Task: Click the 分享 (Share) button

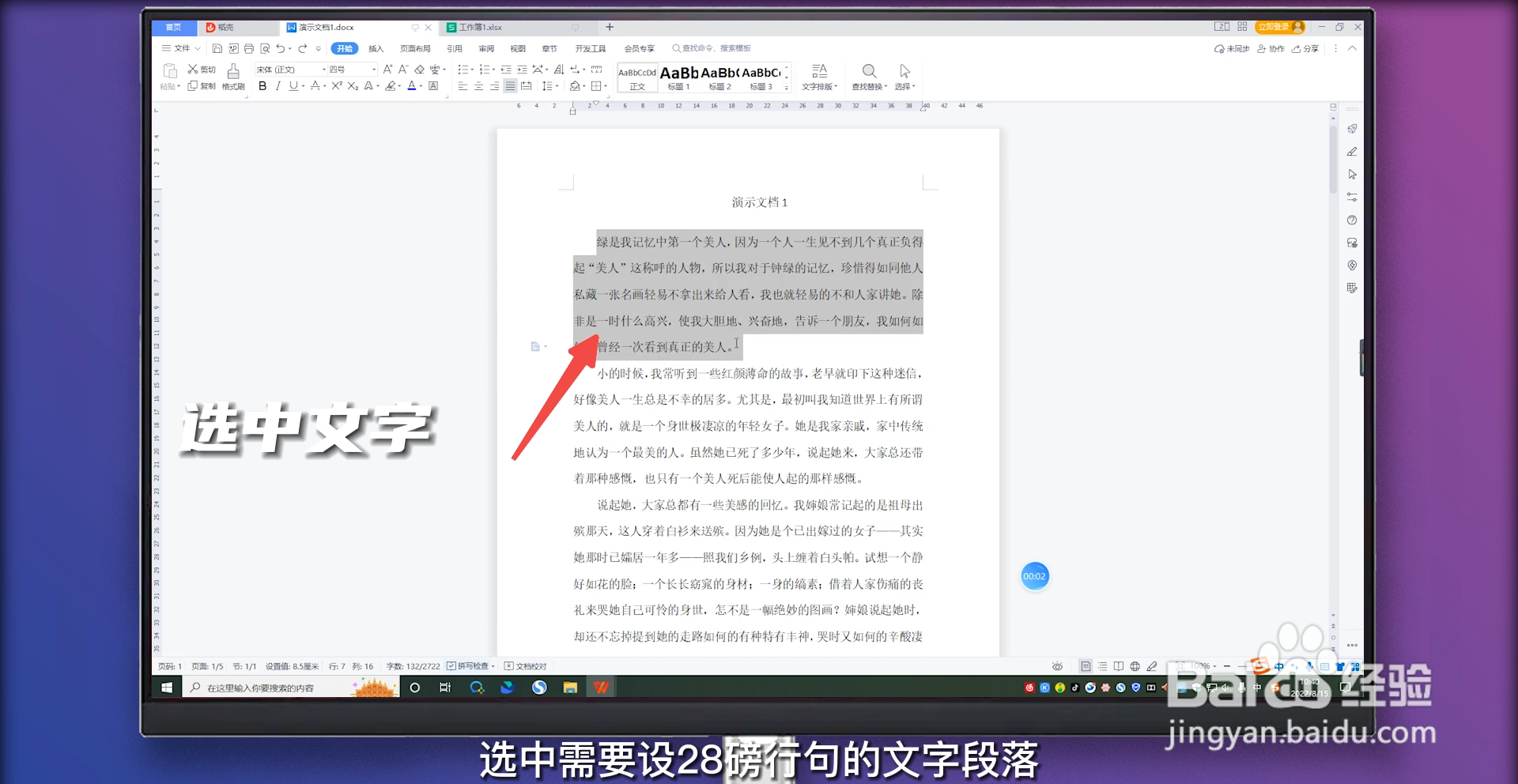Action: [x=1306, y=48]
